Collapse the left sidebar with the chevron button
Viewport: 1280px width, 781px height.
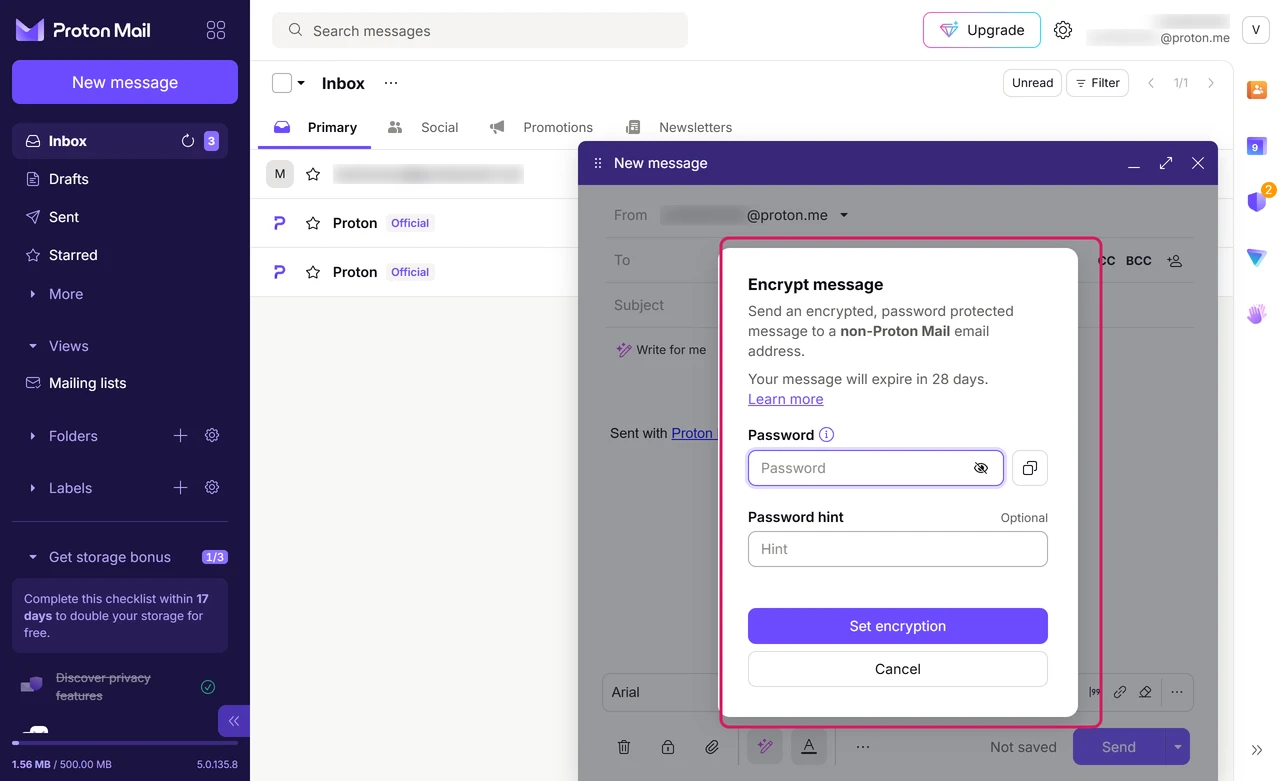click(x=234, y=721)
